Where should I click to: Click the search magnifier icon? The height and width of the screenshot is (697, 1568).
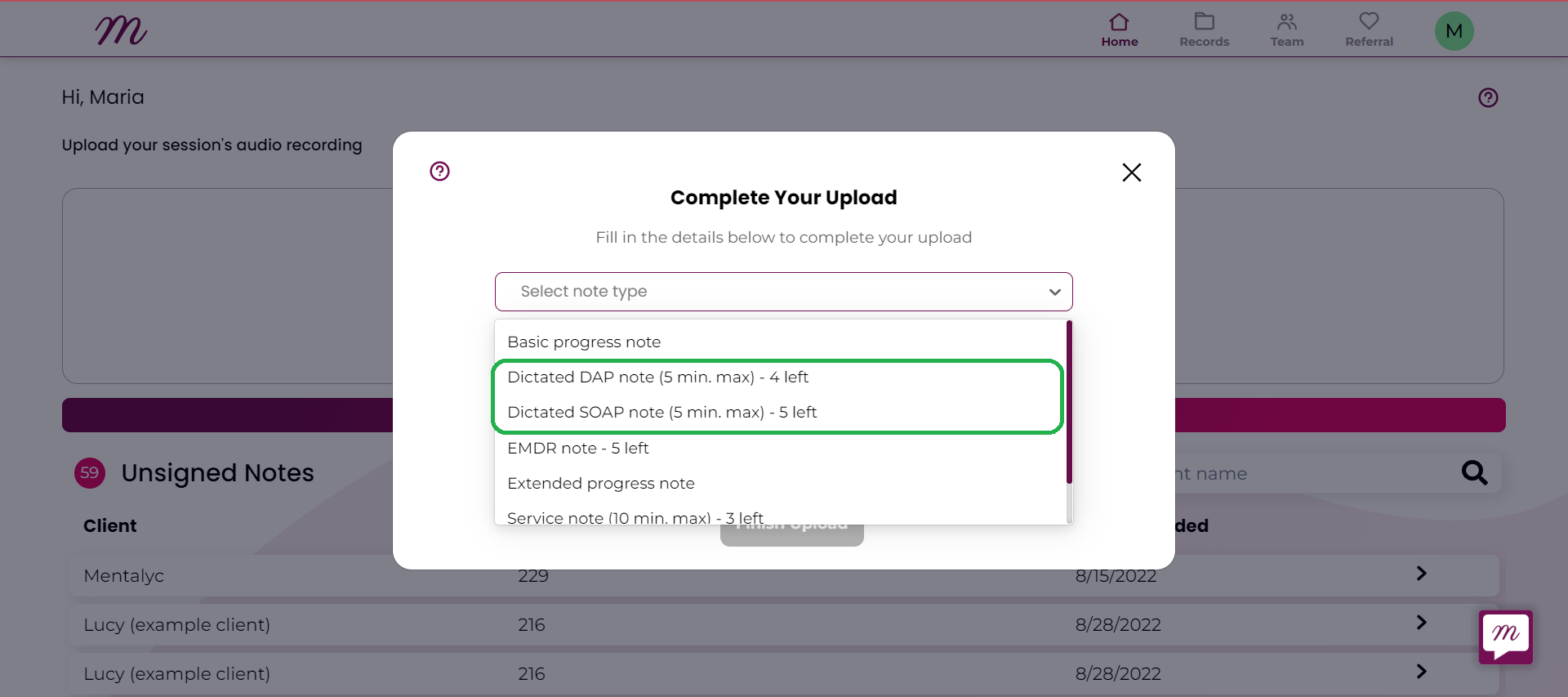coord(1474,472)
